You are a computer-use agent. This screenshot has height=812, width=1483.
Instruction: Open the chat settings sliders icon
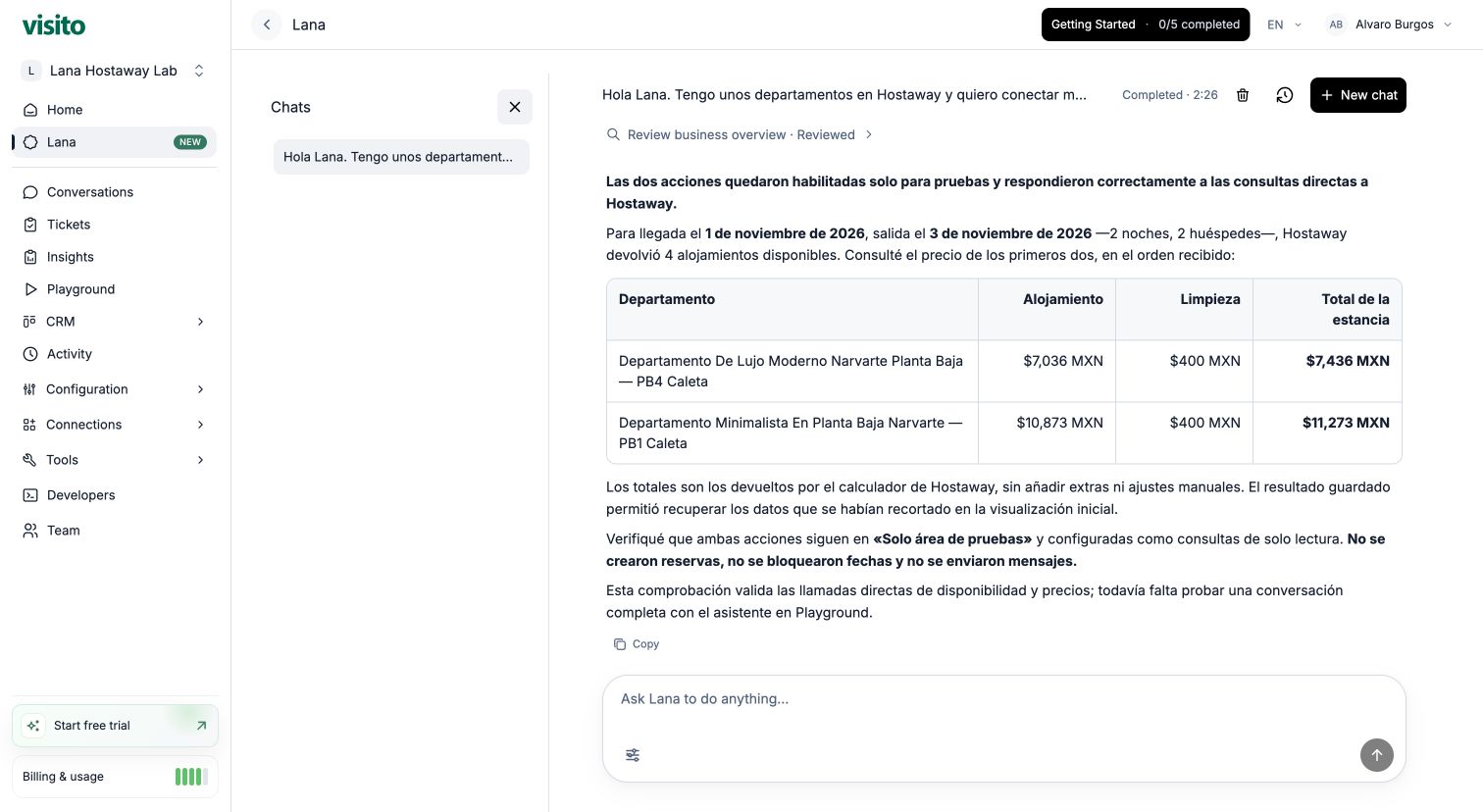633,755
